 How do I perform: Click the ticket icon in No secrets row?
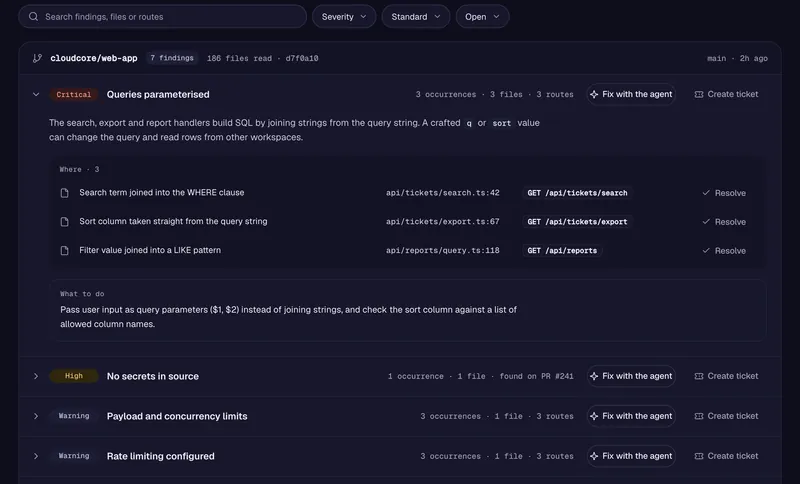click(x=698, y=376)
